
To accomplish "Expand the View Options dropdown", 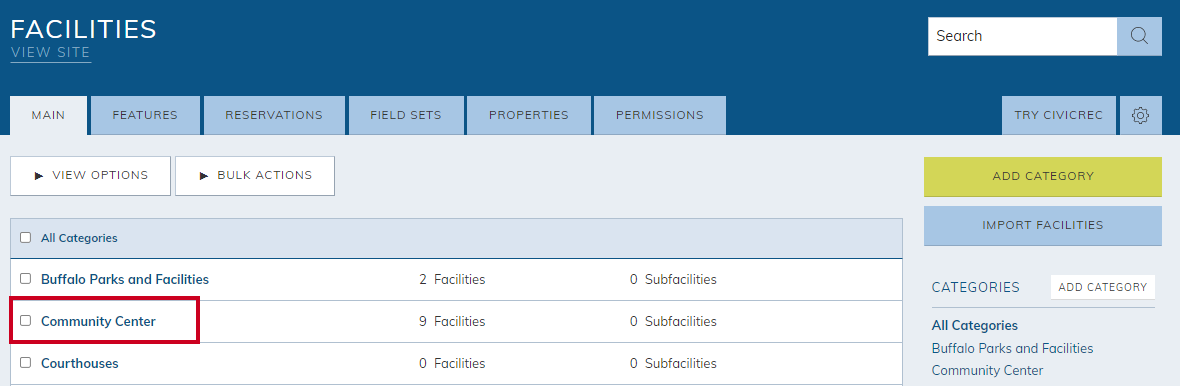I will coord(90,175).
